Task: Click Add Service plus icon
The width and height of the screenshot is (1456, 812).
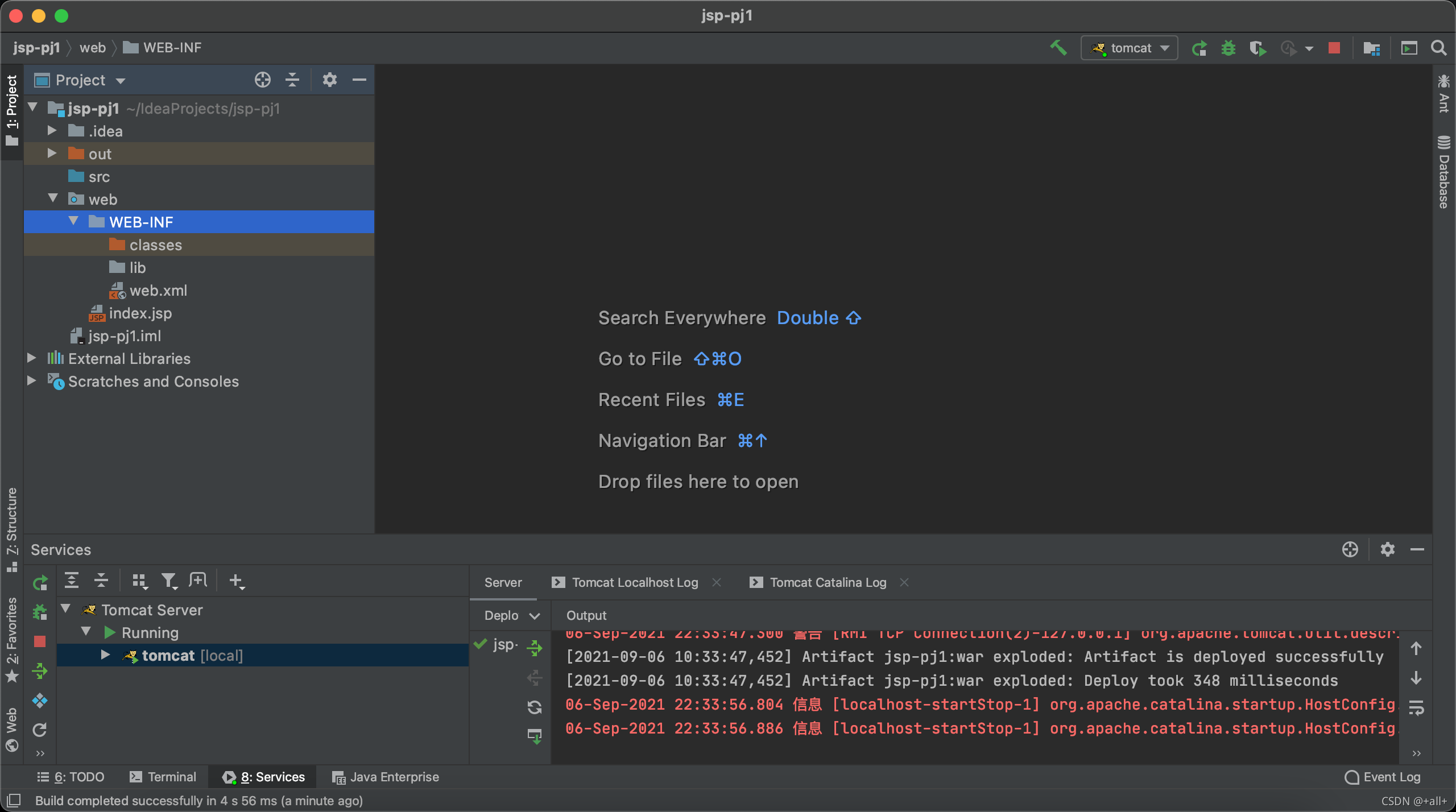Action: 236,581
